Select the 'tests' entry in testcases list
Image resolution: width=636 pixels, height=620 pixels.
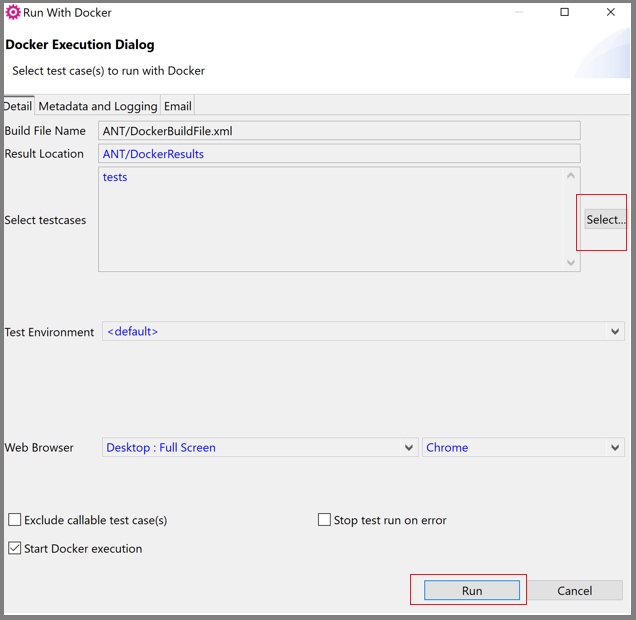tap(115, 177)
